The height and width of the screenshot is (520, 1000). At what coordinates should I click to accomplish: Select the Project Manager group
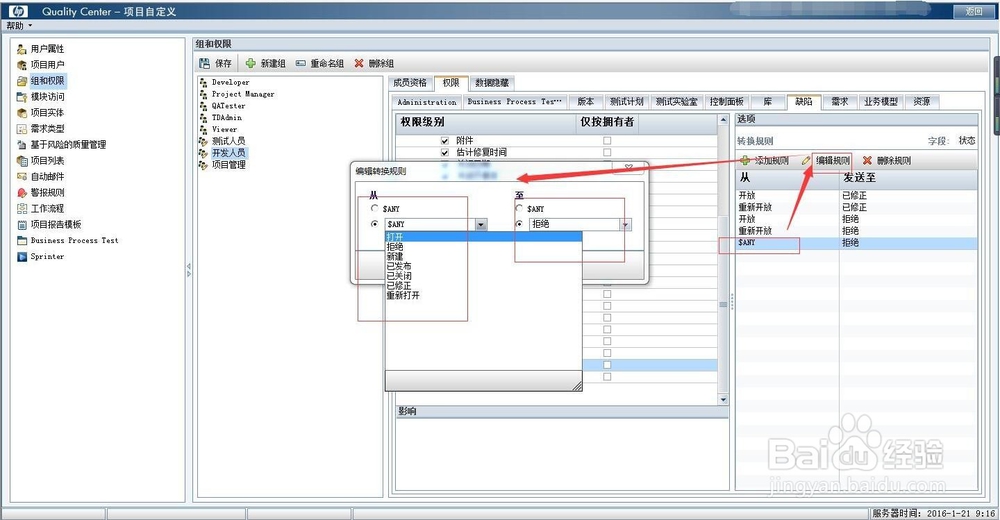click(243, 94)
